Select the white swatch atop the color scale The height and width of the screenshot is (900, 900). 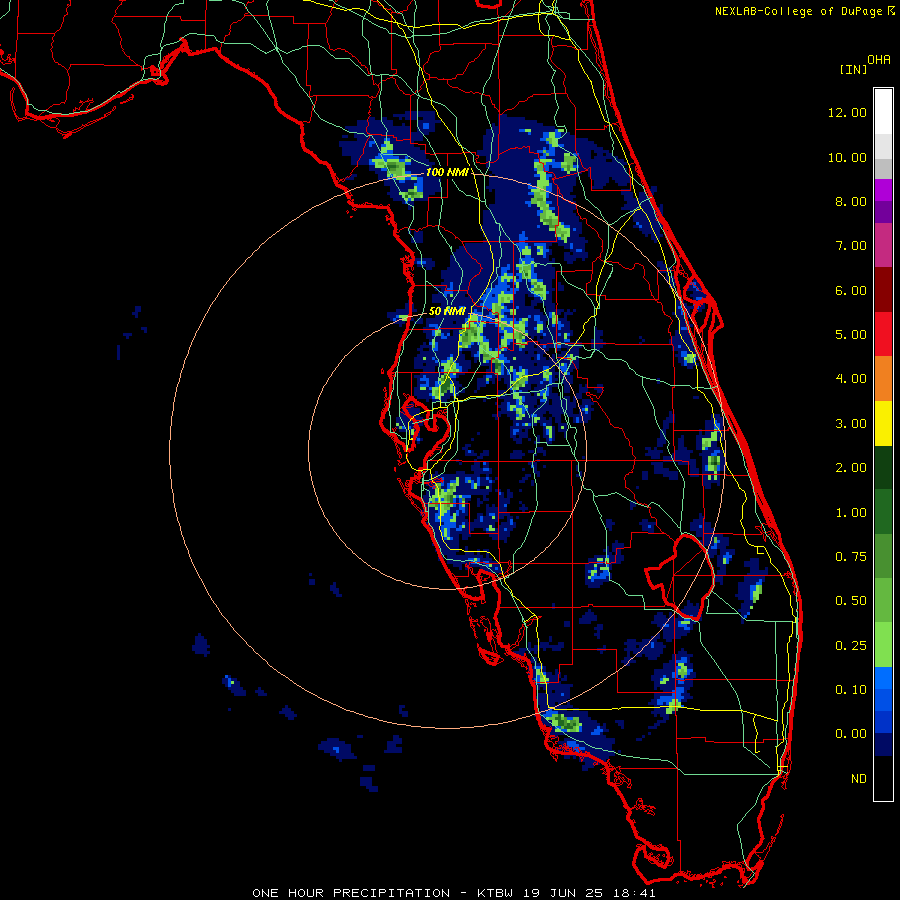tap(883, 111)
